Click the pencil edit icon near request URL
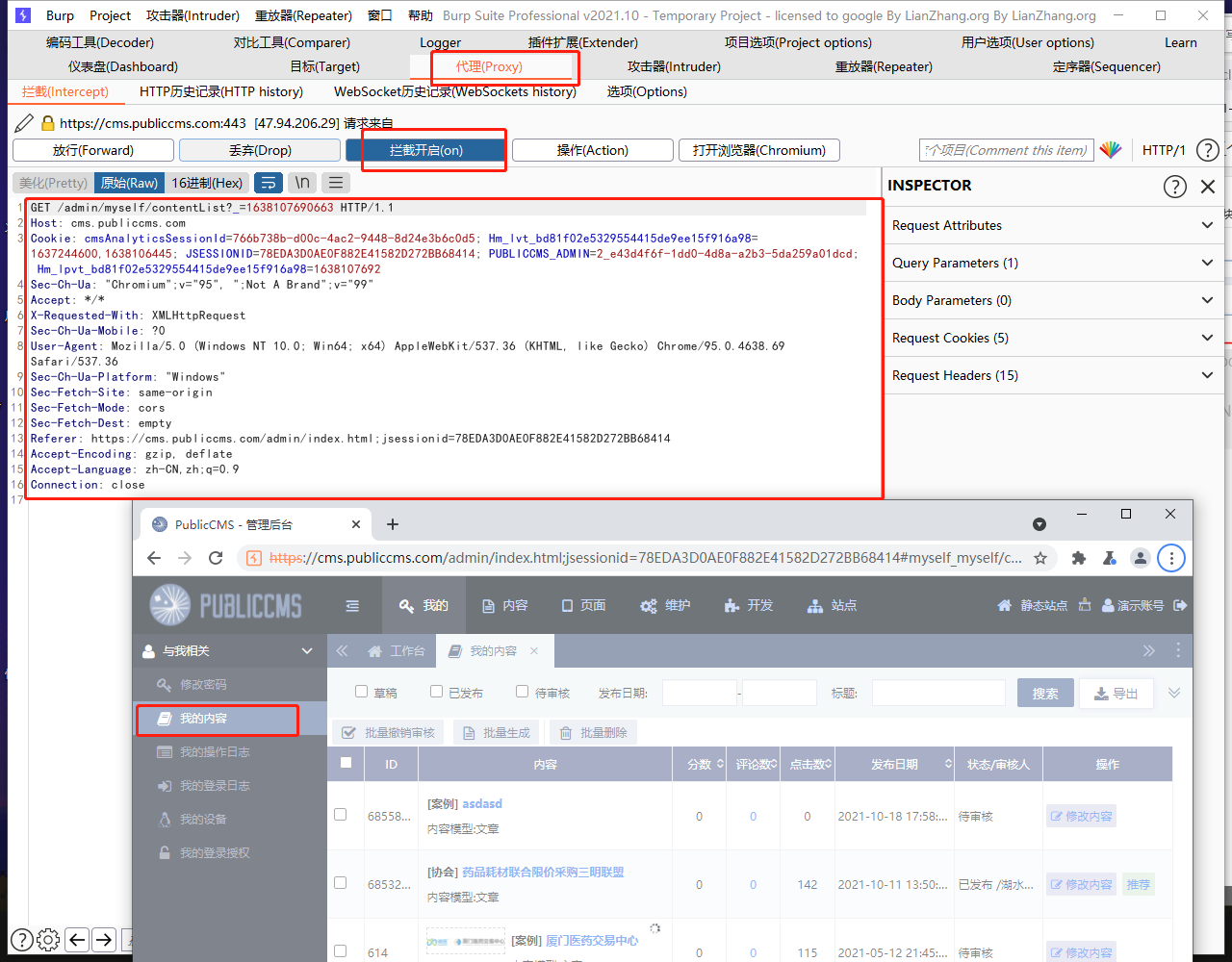This screenshot has height=962, width=1232. 23,123
